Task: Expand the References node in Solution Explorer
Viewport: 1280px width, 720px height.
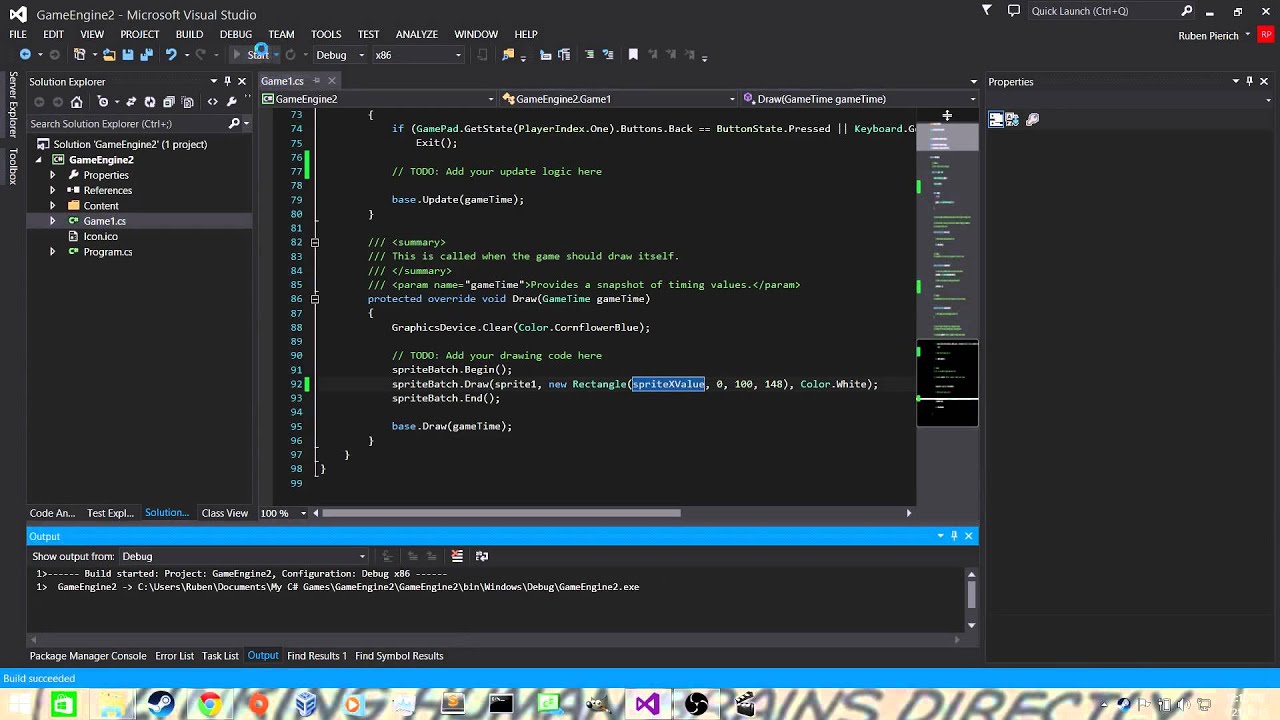Action: click(52, 190)
